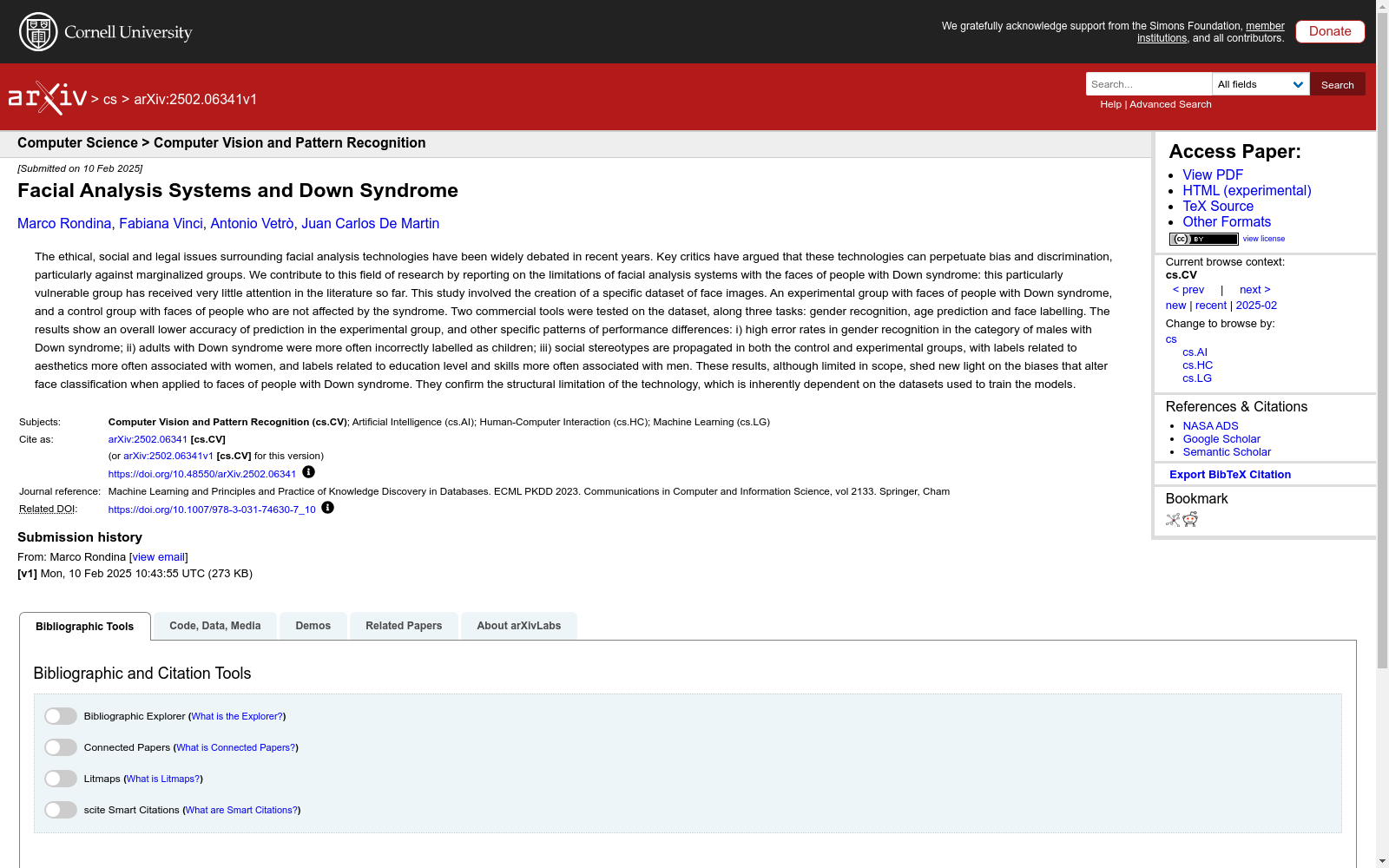The height and width of the screenshot is (868, 1389).
Task: Click the 'What is Connected Papers?' link
Action: pos(236,747)
